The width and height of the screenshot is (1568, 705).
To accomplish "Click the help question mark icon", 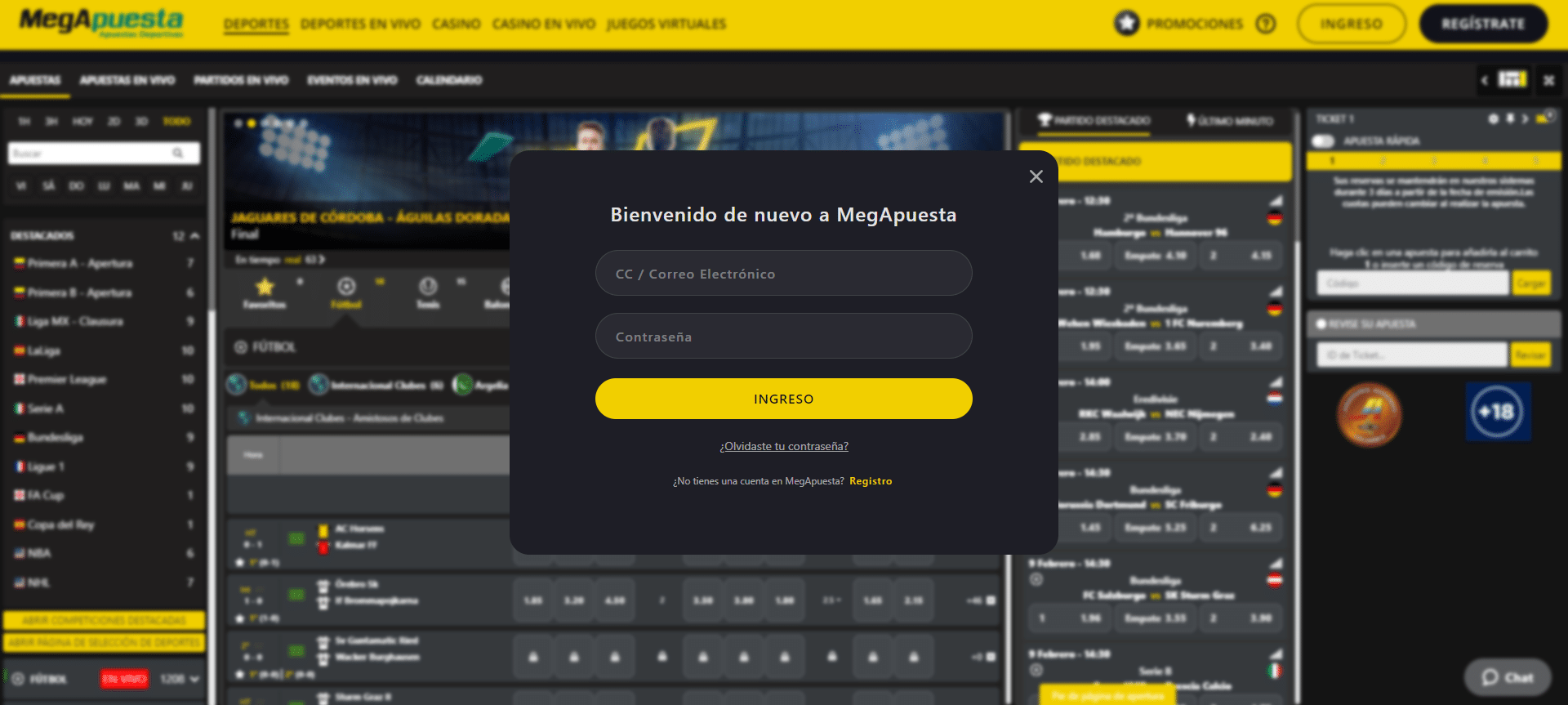I will (1266, 24).
